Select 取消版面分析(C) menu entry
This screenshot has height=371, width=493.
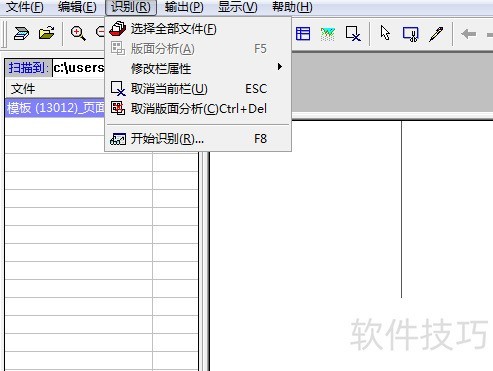click(x=198, y=109)
